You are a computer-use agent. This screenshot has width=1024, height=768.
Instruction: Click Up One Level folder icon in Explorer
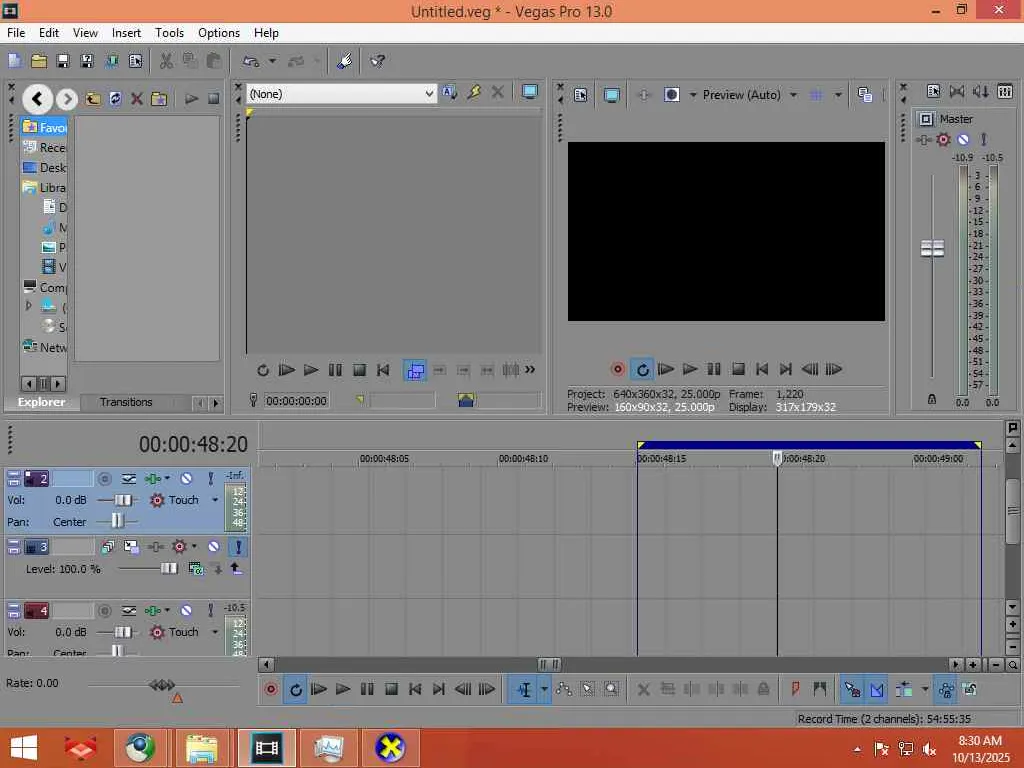click(93, 99)
